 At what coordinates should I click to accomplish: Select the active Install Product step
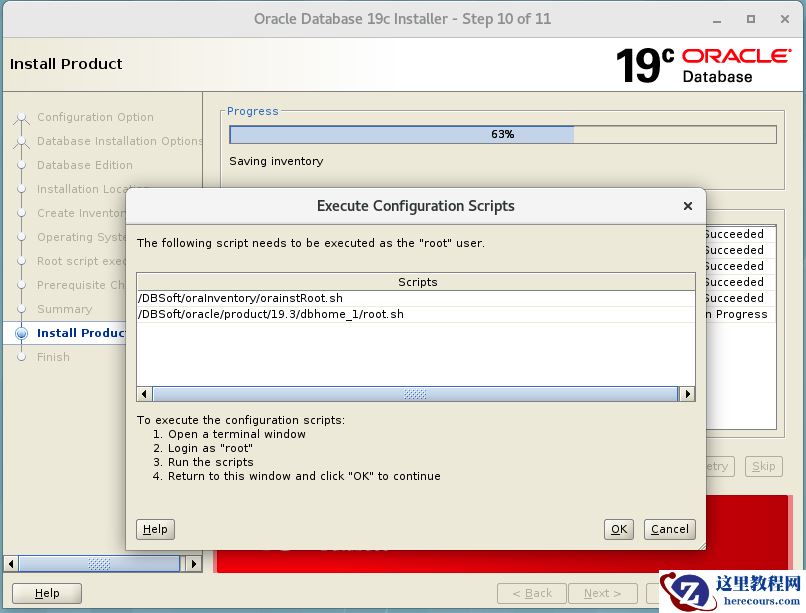tap(81, 333)
